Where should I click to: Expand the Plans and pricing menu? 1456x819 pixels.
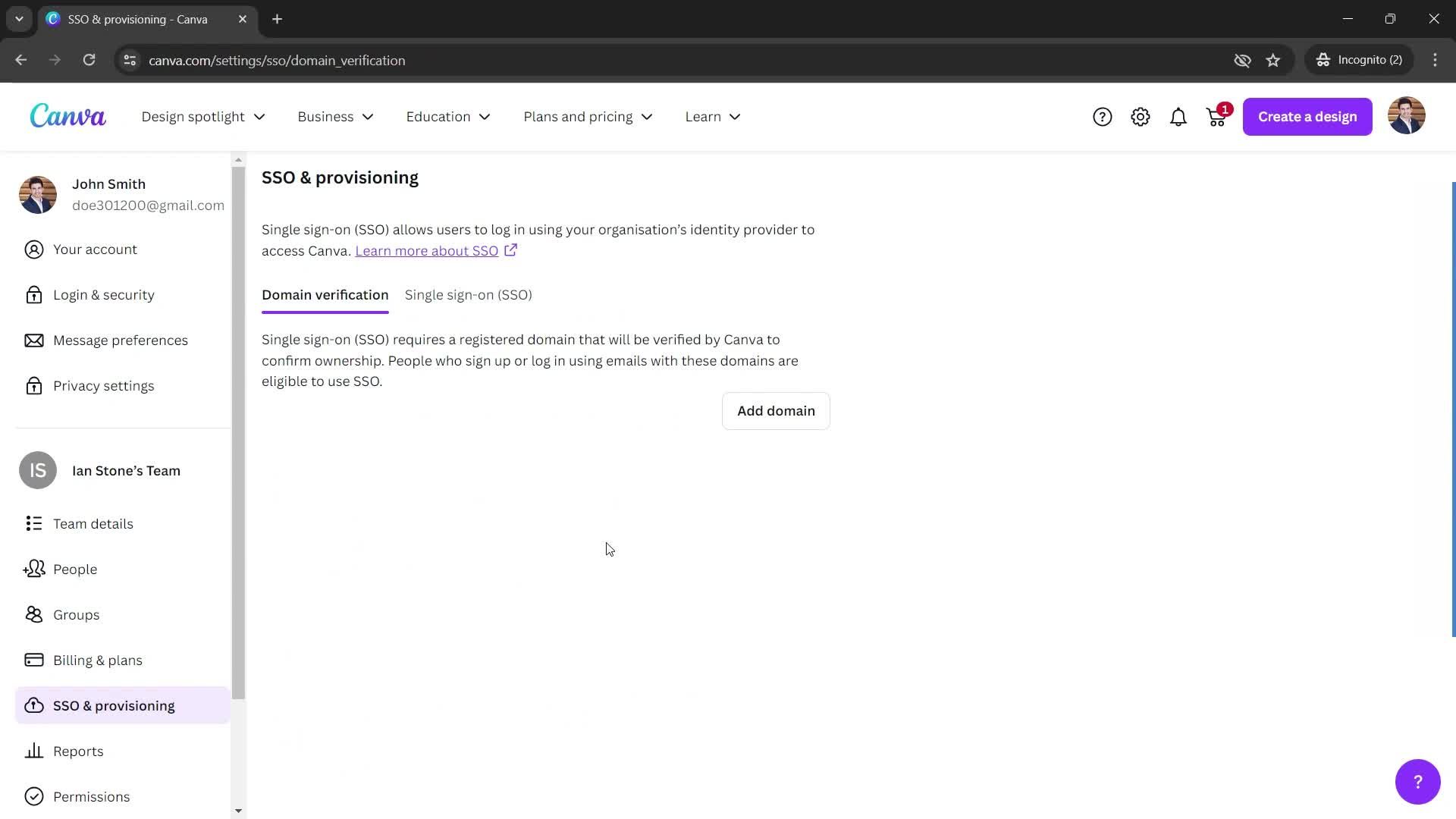tap(588, 117)
